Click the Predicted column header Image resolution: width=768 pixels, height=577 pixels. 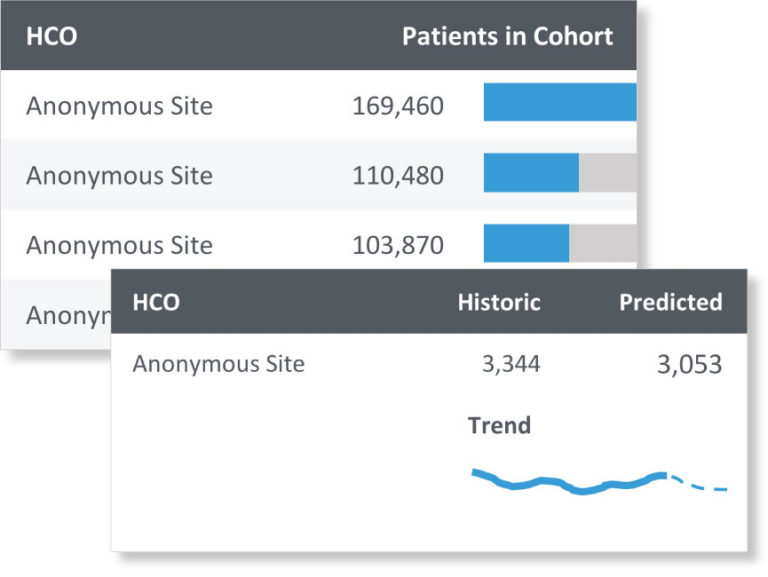[x=670, y=301]
